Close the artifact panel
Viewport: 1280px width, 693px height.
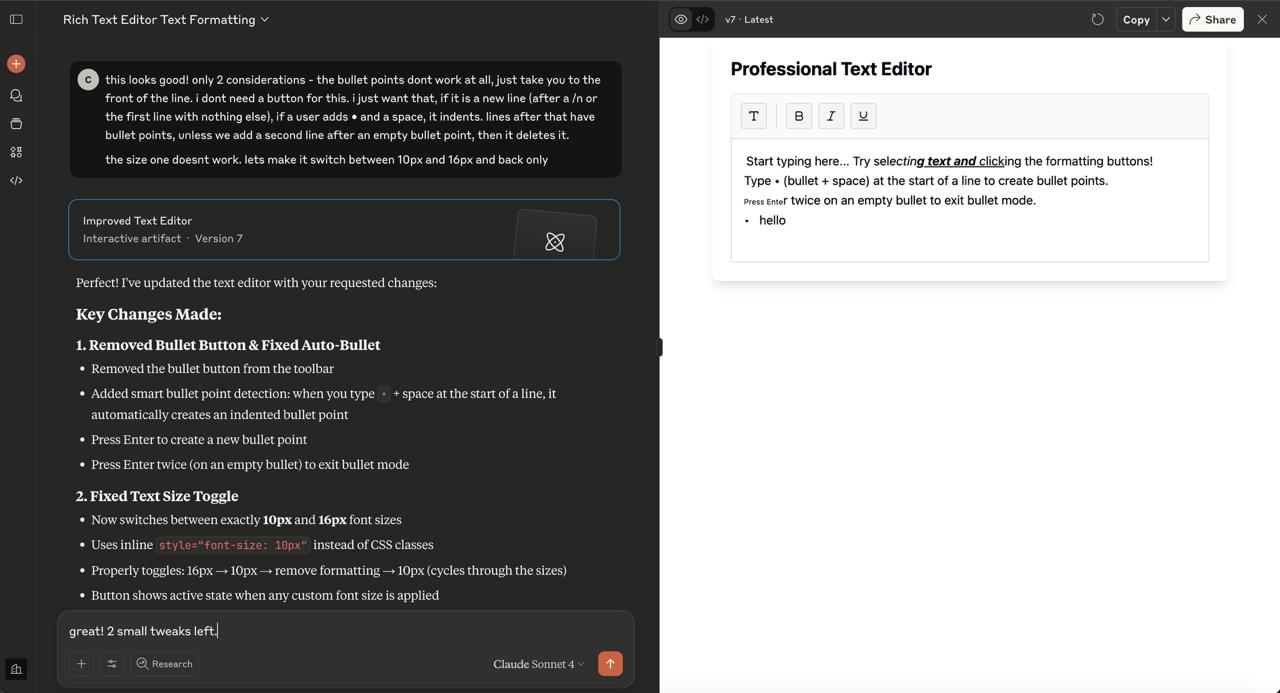tap(1262, 19)
